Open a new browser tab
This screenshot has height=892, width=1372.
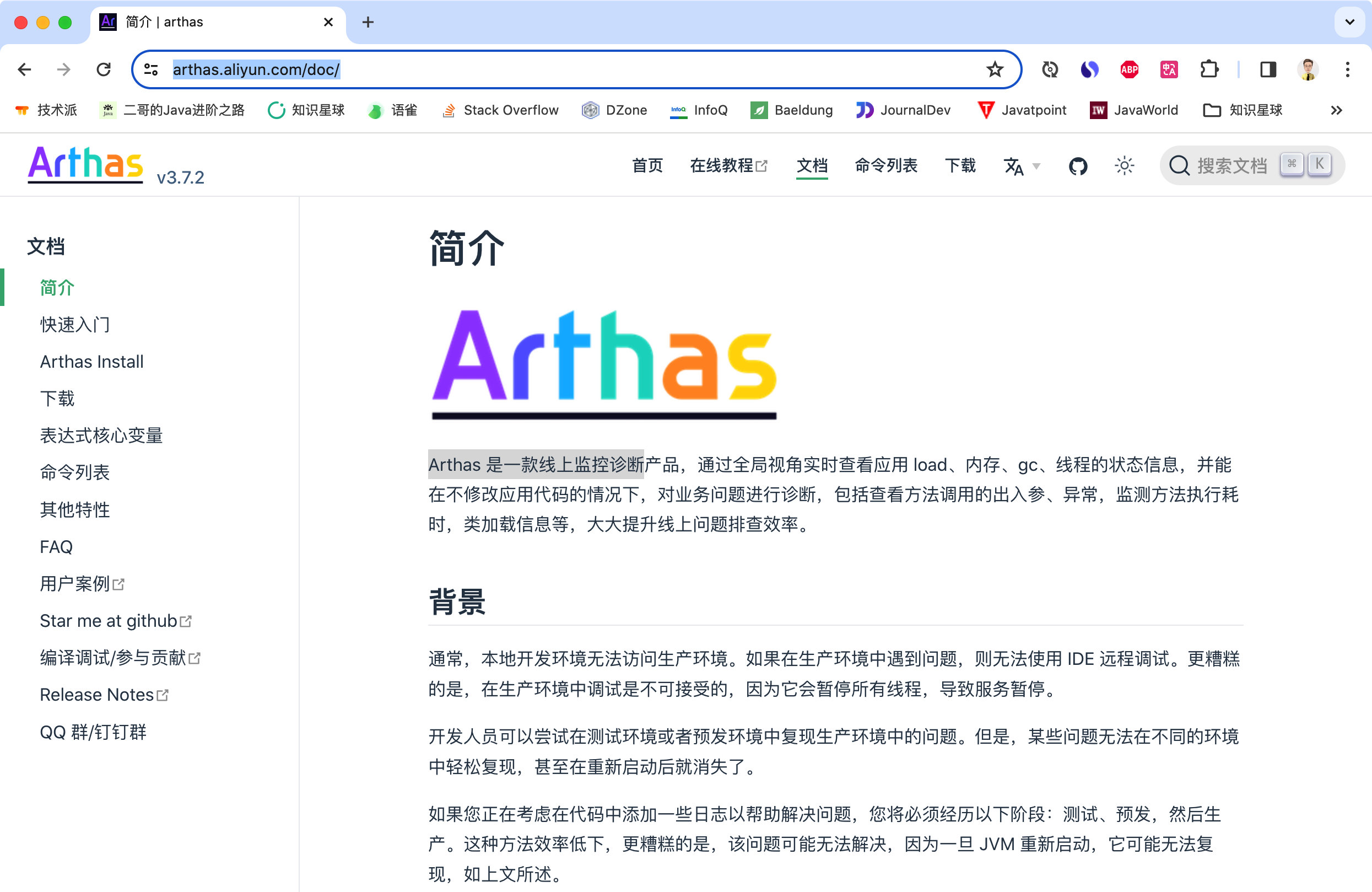coord(368,22)
